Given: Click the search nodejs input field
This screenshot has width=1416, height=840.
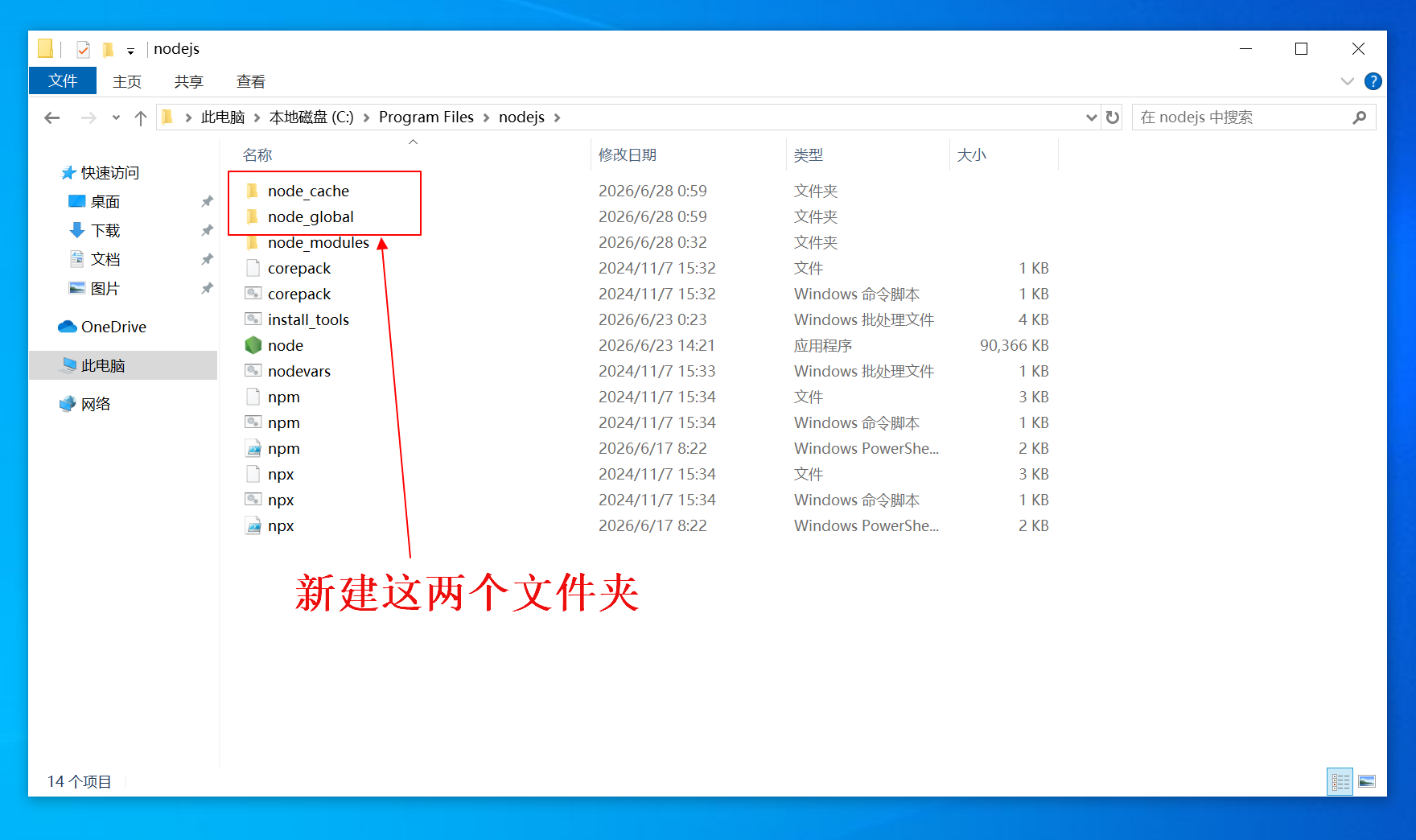Looking at the screenshot, I should (1243, 117).
